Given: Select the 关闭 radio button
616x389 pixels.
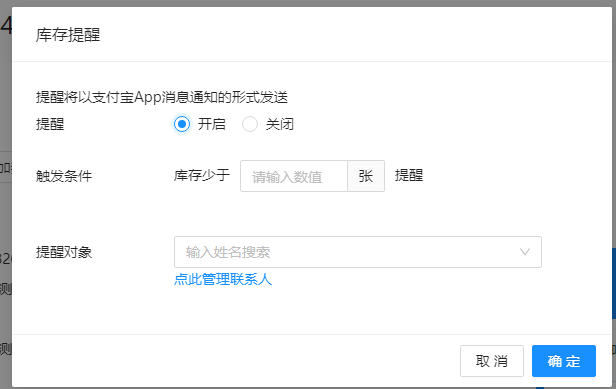Looking at the screenshot, I should tap(250, 124).
